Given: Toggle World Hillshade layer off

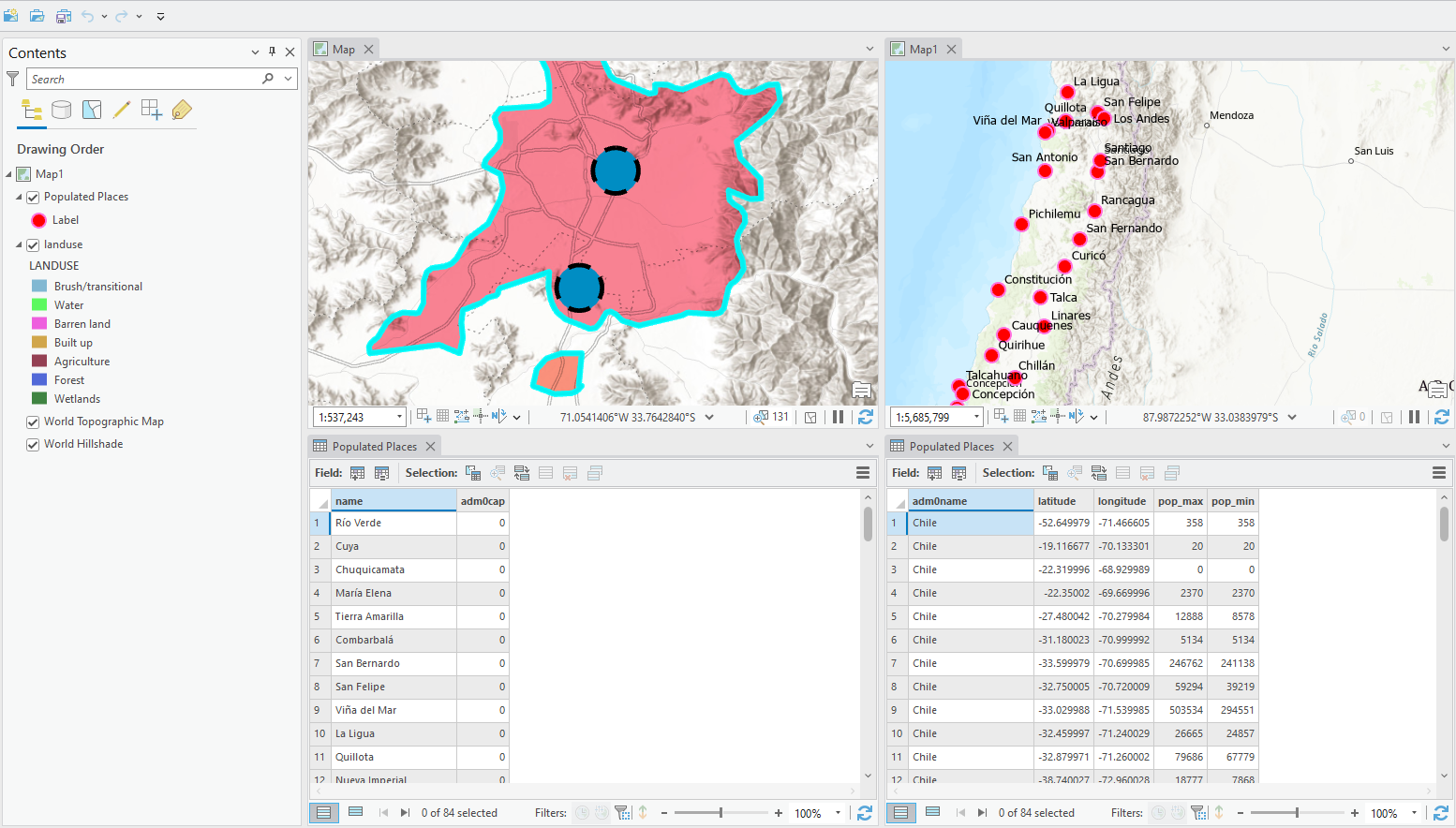Looking at the screenshot, I should tap(33, 443).
